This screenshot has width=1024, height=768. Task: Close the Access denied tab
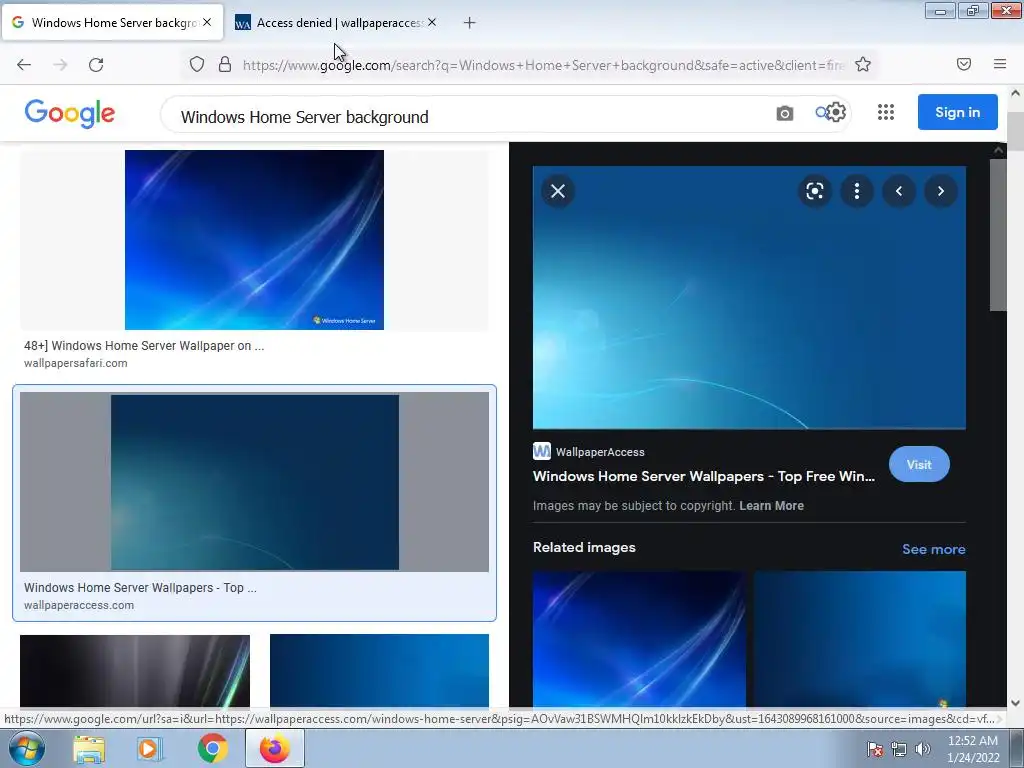click(x=432, y=22)
